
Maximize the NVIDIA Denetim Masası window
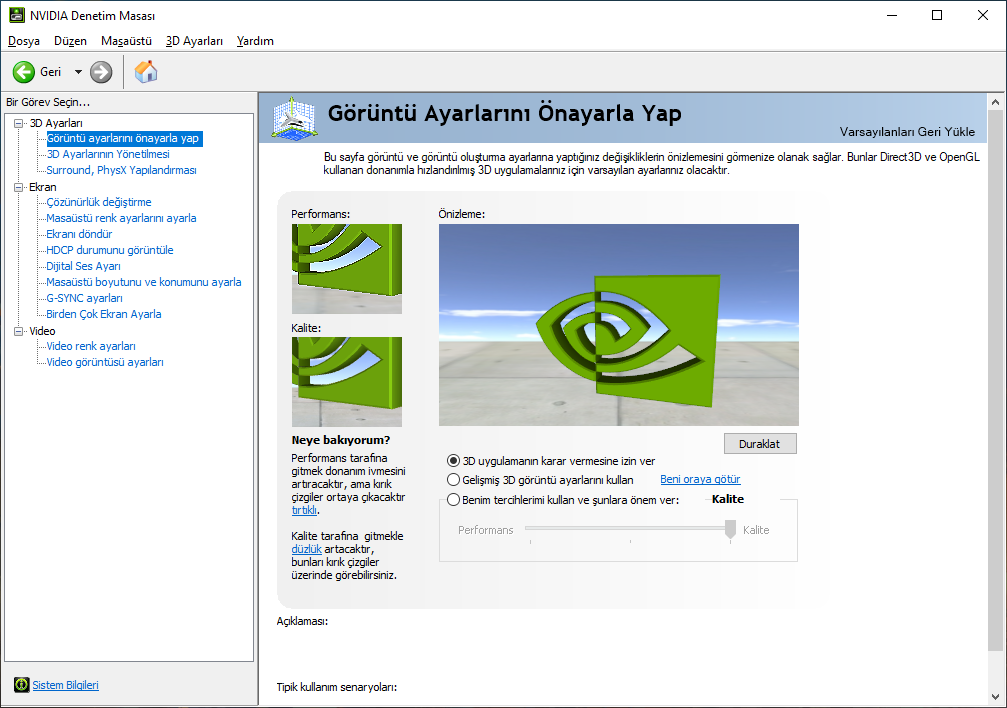pos(937,15)
